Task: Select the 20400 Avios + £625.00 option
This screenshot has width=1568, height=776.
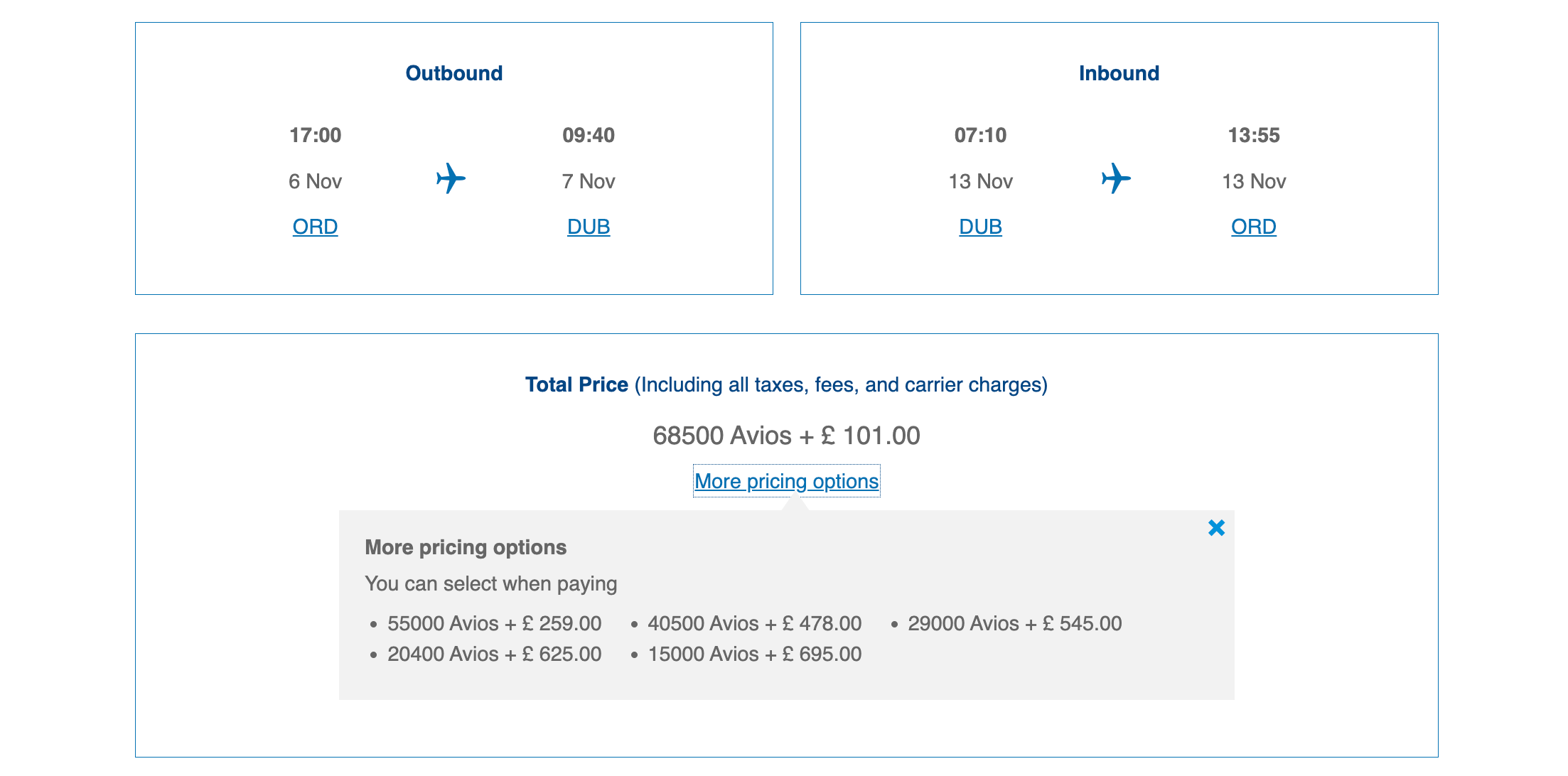Action: 494,654
